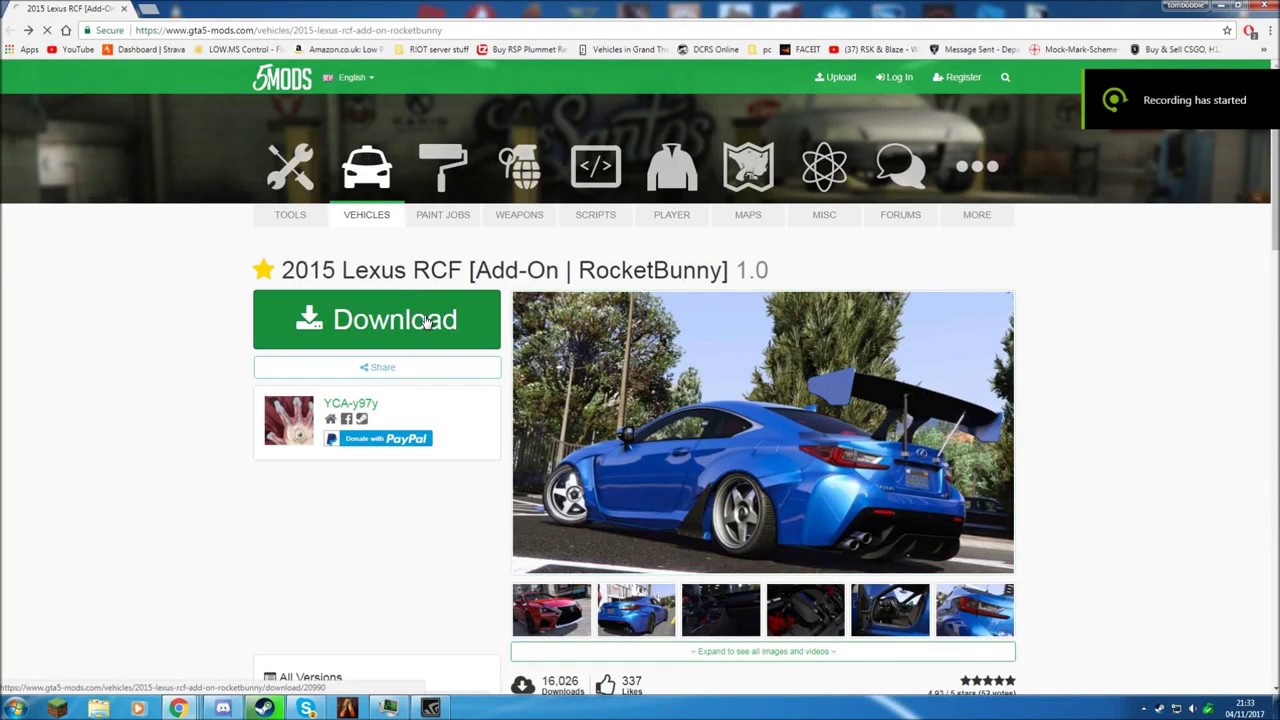Show more bookmarks via chevron
1280x720 pixels.
pyautogui.click(x=1264, y=49)
